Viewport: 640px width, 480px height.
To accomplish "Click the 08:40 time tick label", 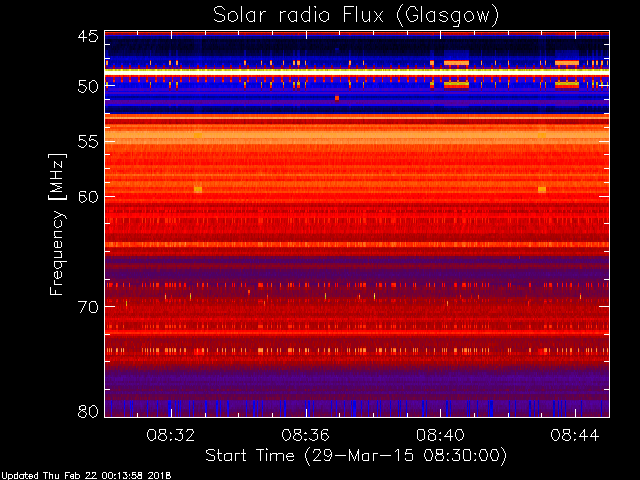I will point(440,435).
